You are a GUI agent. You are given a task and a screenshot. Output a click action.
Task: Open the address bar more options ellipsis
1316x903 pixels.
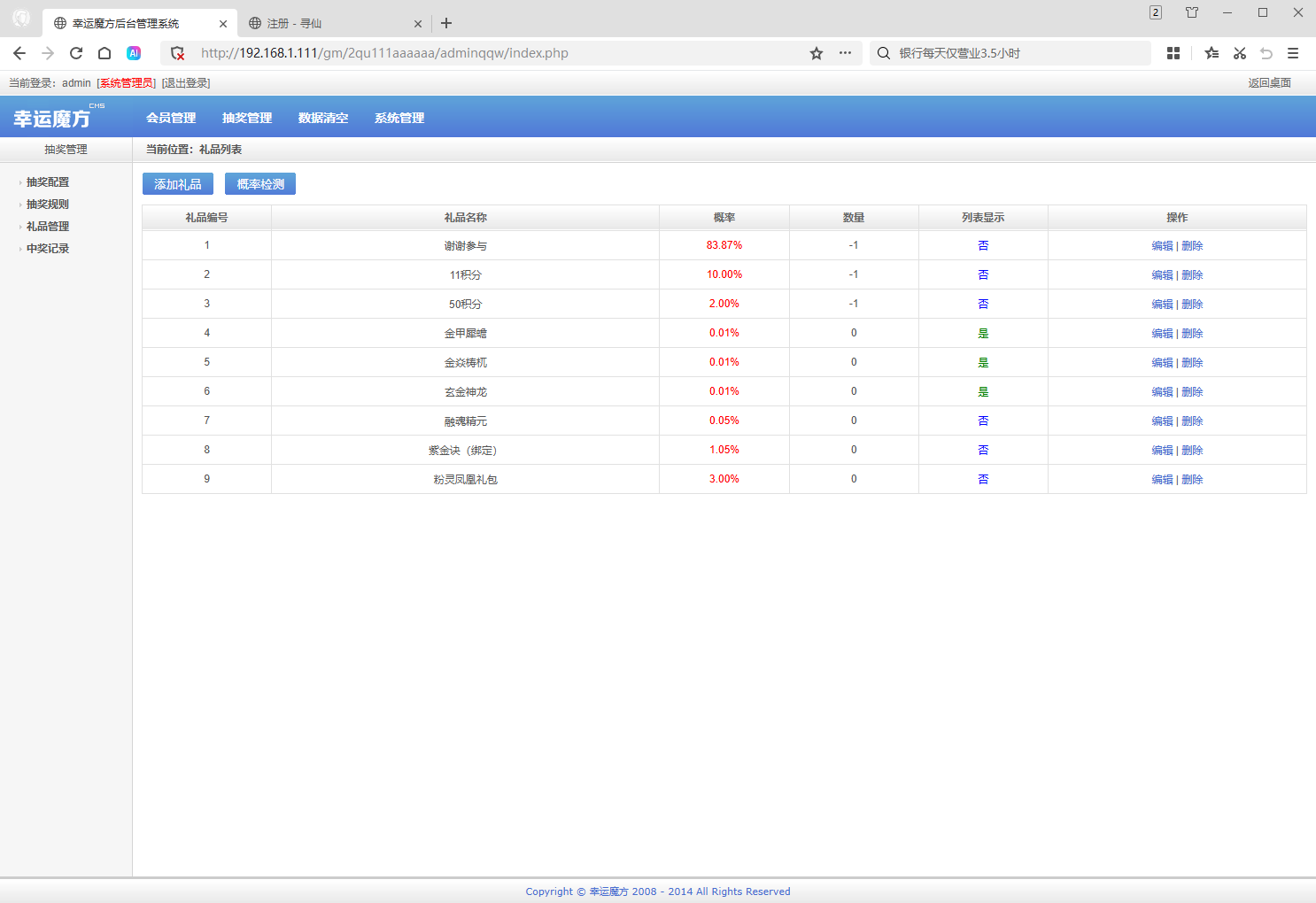point(846,53)
